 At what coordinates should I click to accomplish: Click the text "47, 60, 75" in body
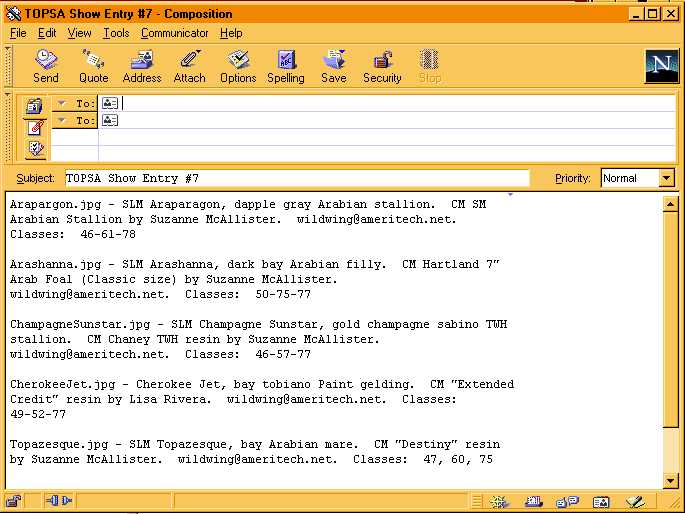click(x=458, y=459)
